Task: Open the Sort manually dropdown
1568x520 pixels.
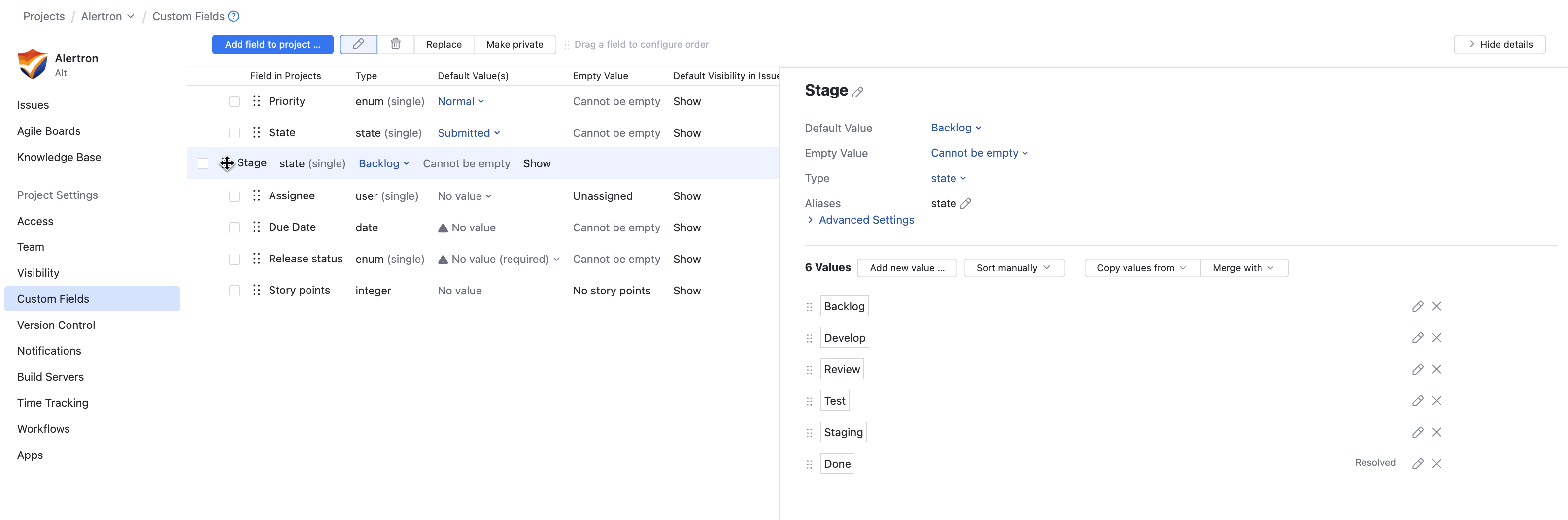Action: click(1014, 268)
